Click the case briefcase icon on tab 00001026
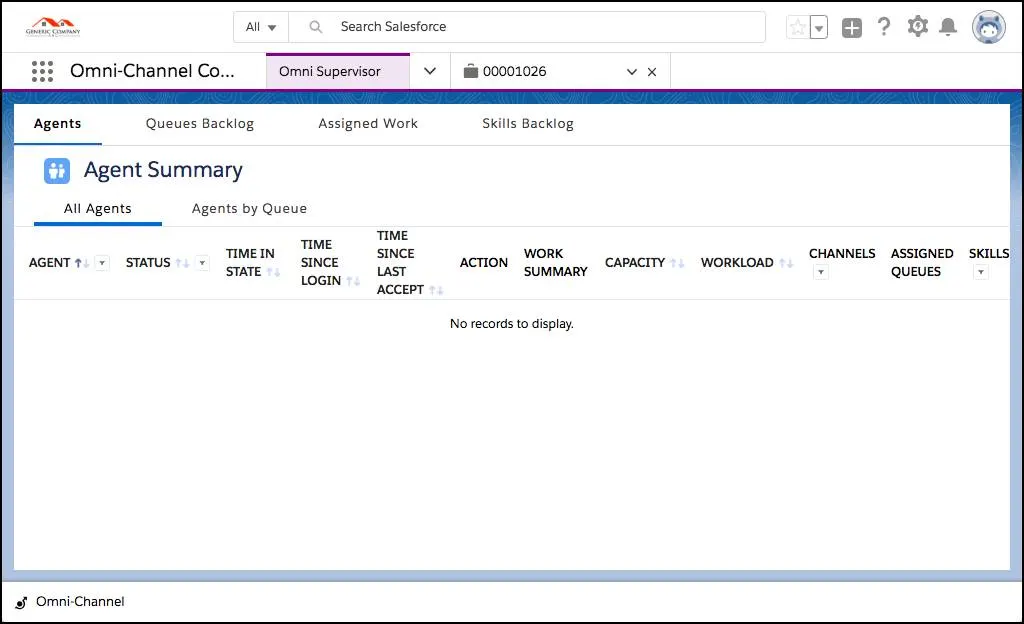 tap(470, 71)
